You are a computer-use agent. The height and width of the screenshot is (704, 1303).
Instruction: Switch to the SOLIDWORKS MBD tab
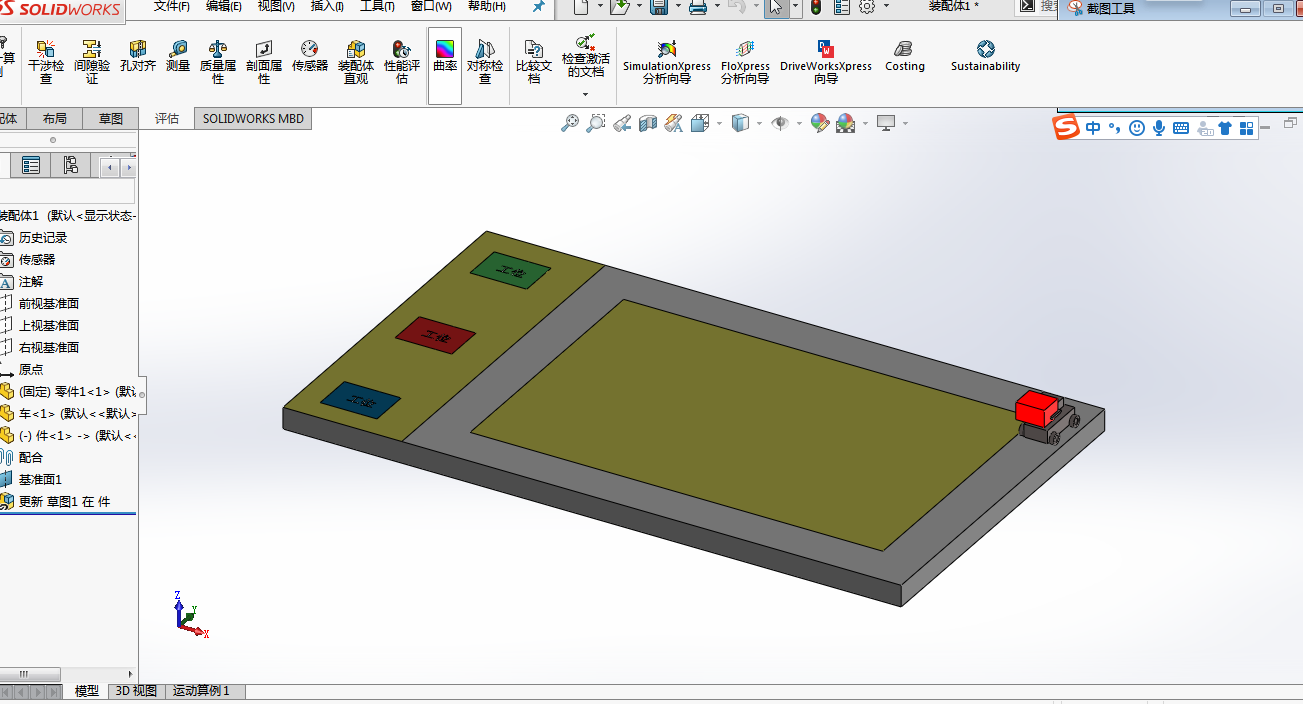coord(253,118)
